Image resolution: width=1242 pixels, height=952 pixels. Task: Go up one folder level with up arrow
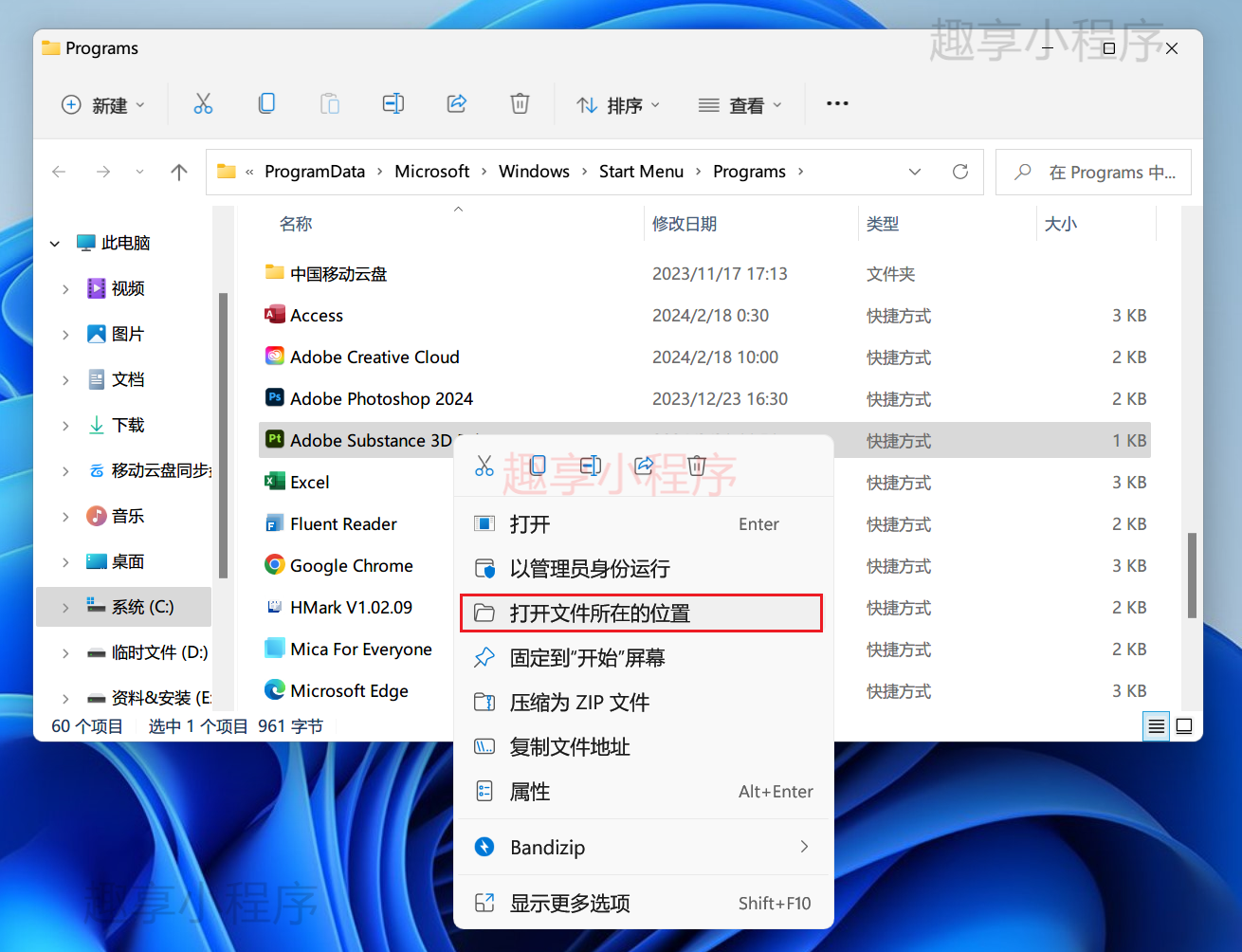[179, 172]
